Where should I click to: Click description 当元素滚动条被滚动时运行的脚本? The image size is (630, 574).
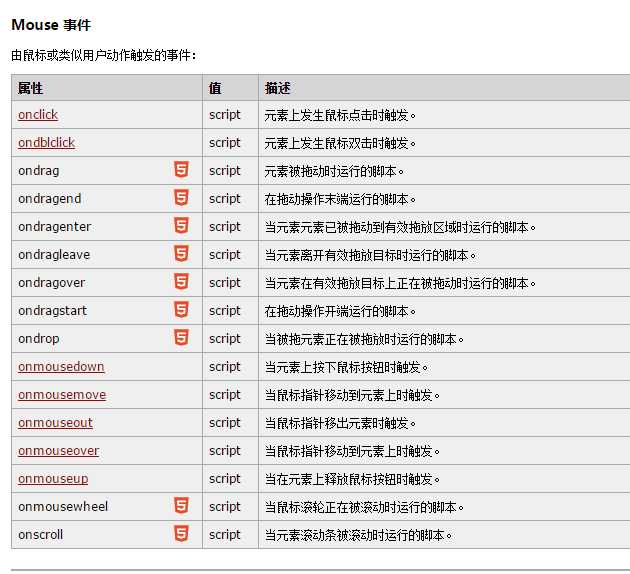[x=358, y=535]
